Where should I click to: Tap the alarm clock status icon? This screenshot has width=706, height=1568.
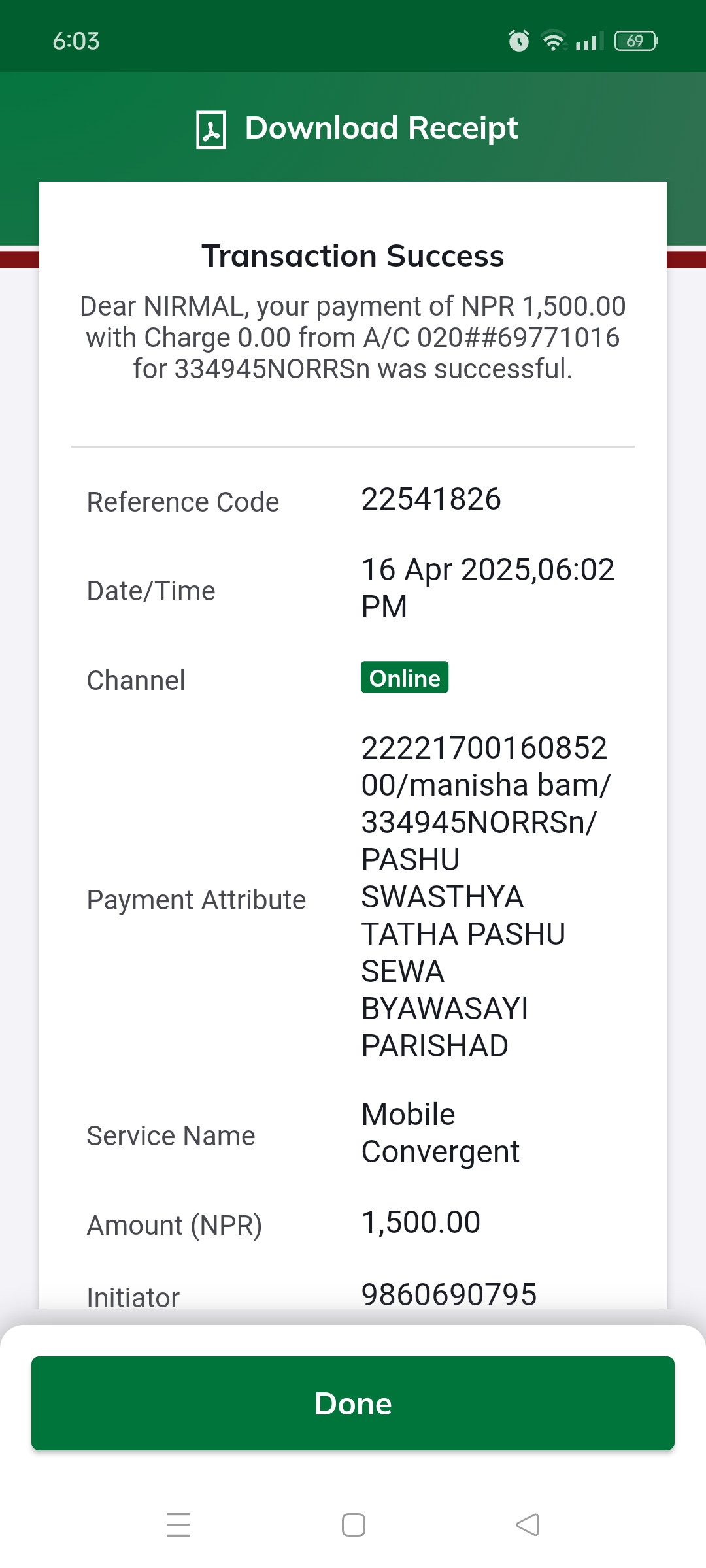click(519, 41)
